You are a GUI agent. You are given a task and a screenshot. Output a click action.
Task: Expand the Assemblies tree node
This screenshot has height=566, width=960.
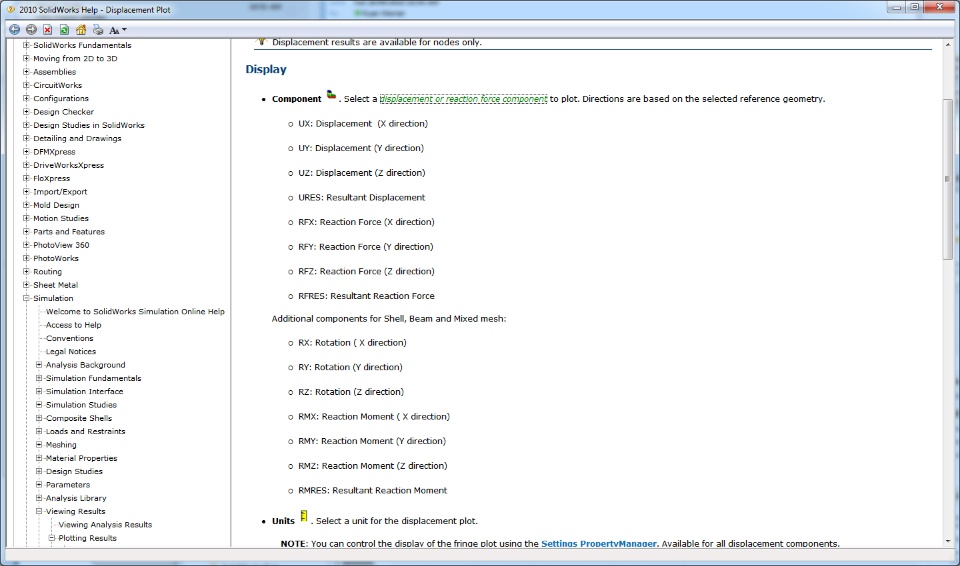[26, 72]
